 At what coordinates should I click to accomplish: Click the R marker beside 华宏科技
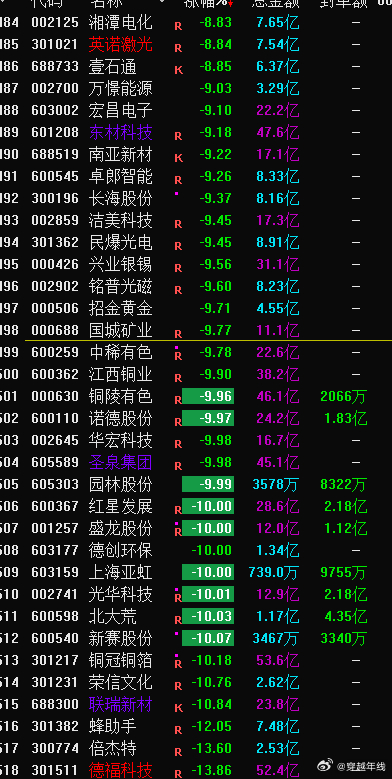pos(178,444)
